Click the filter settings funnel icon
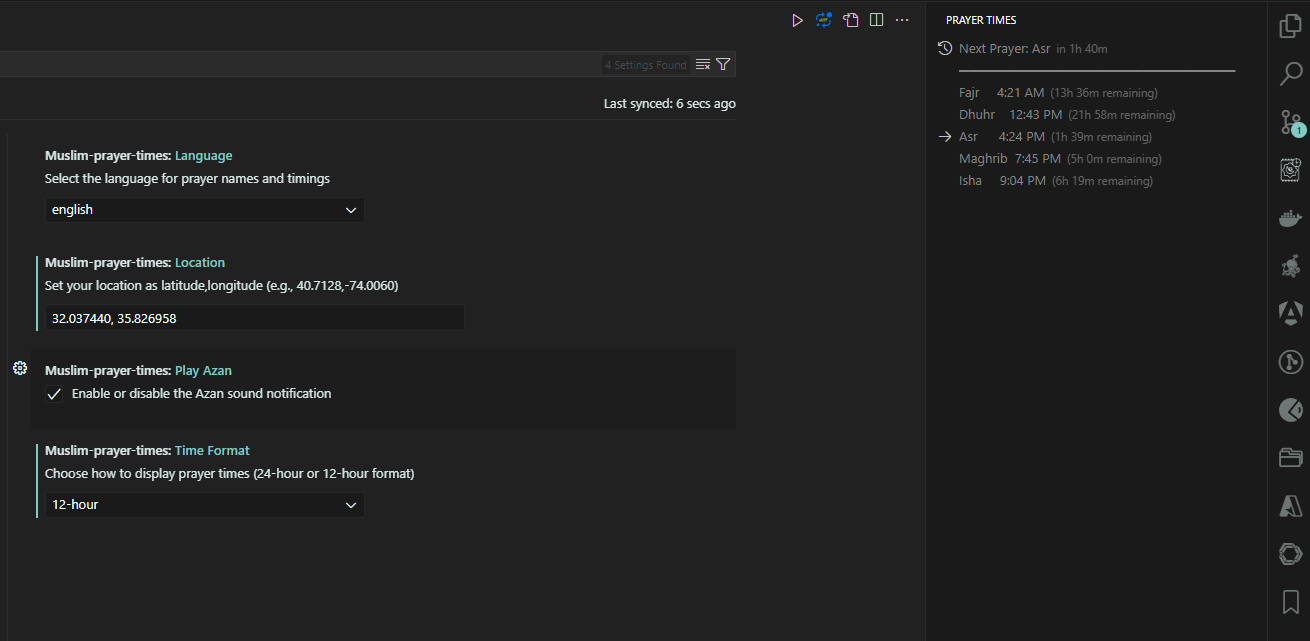The height and width of the screenshot is (641, 1310). [723, 64]
